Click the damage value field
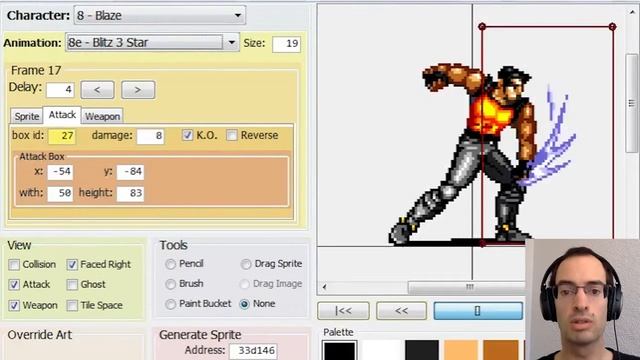 coord(151,136)
